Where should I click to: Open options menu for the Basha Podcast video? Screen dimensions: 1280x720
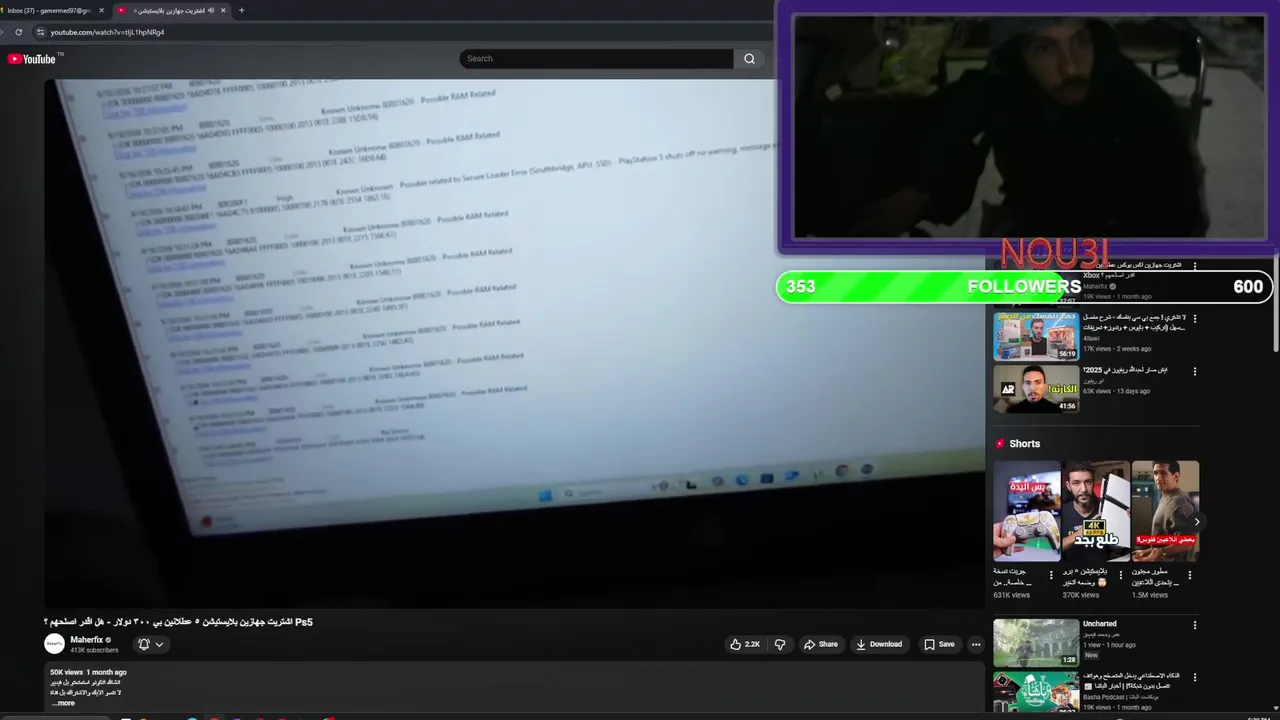point(1194,677)
